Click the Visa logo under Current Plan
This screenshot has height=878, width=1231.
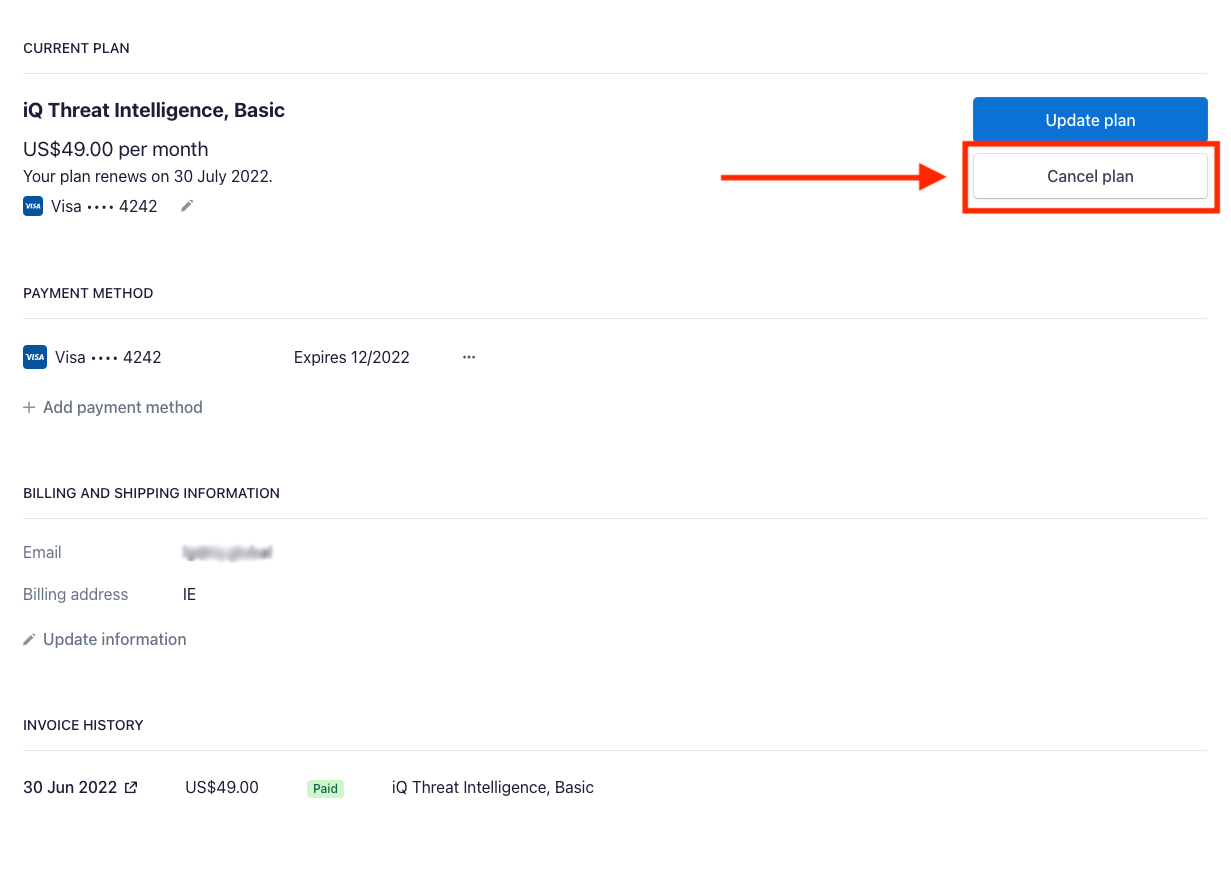tap(33, 207)
